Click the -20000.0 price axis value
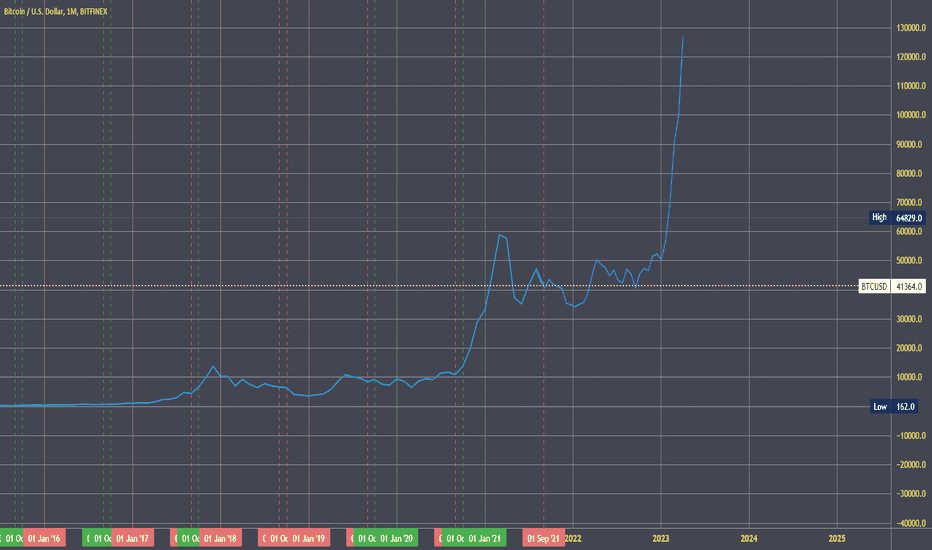This screenshot has width=932, height=550. [911, 465]
